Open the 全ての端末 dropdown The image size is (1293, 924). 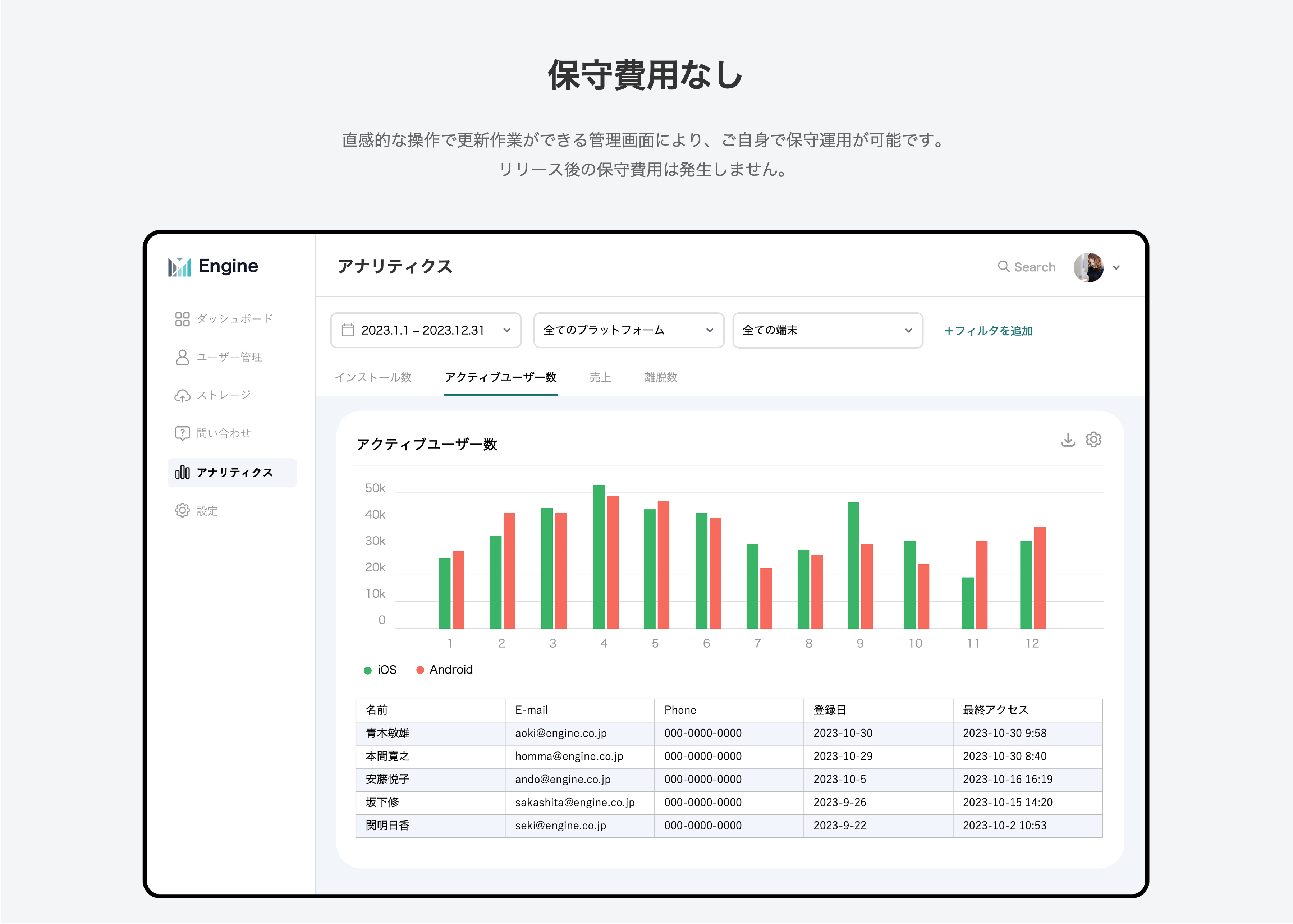(x=827, y=331)
